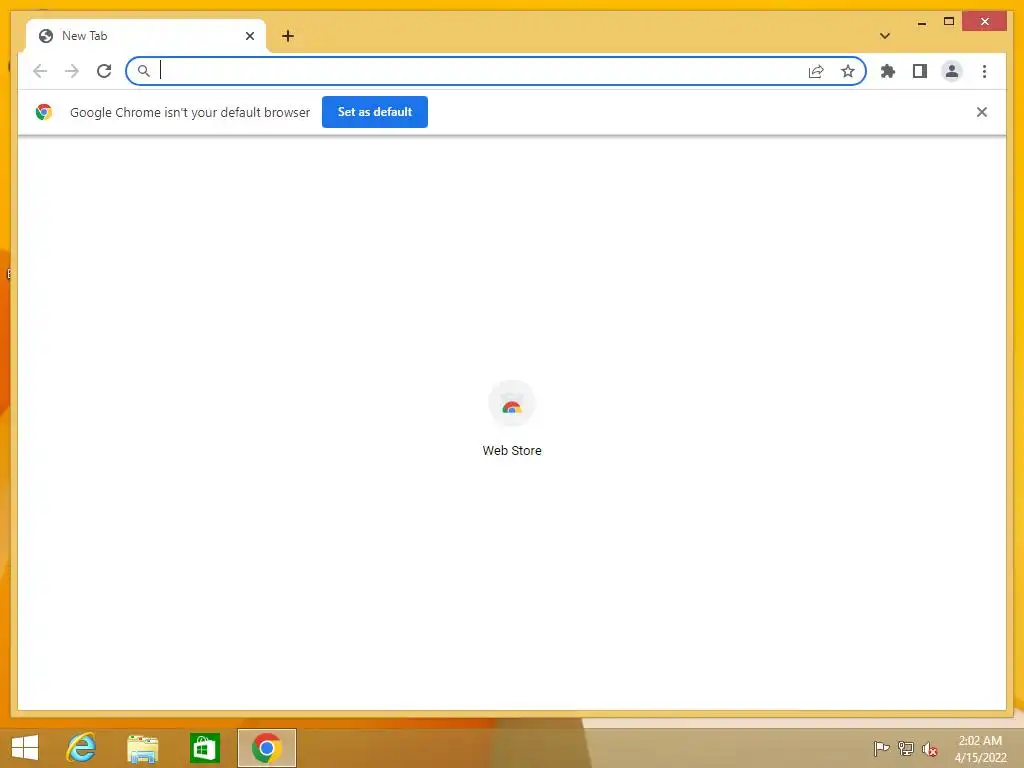
Task: Close the New Tab tab
Action: point(249,36)
